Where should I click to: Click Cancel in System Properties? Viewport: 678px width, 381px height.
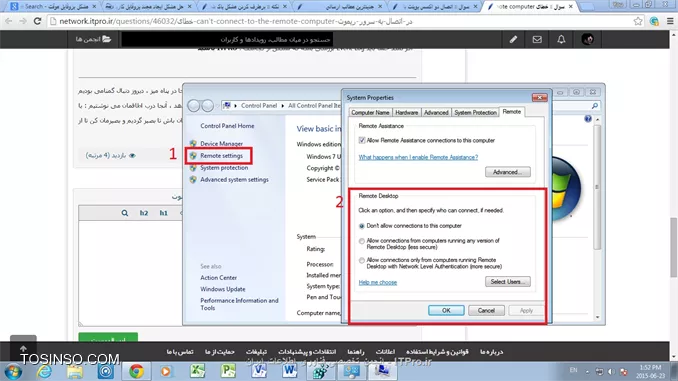click(x=486, y=311)
